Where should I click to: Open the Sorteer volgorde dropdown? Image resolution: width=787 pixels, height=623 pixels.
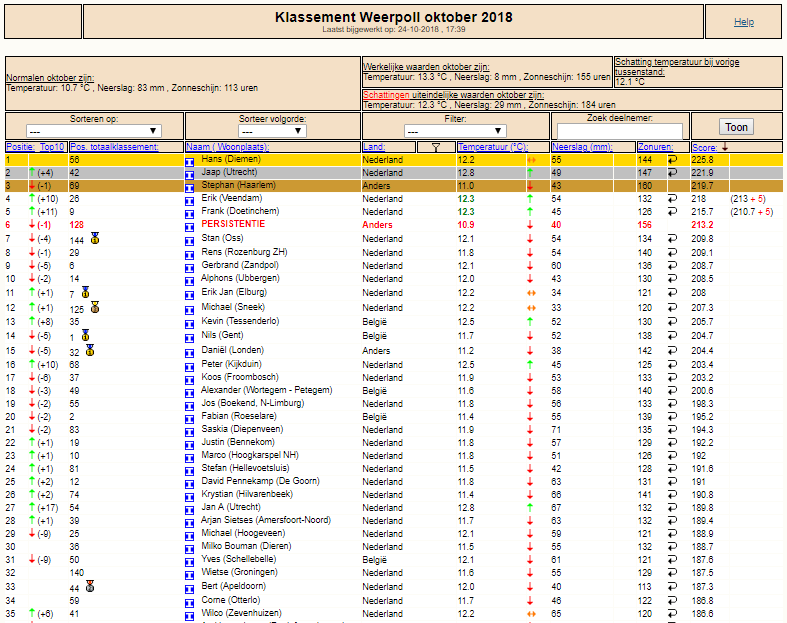[x=273, y=131]
